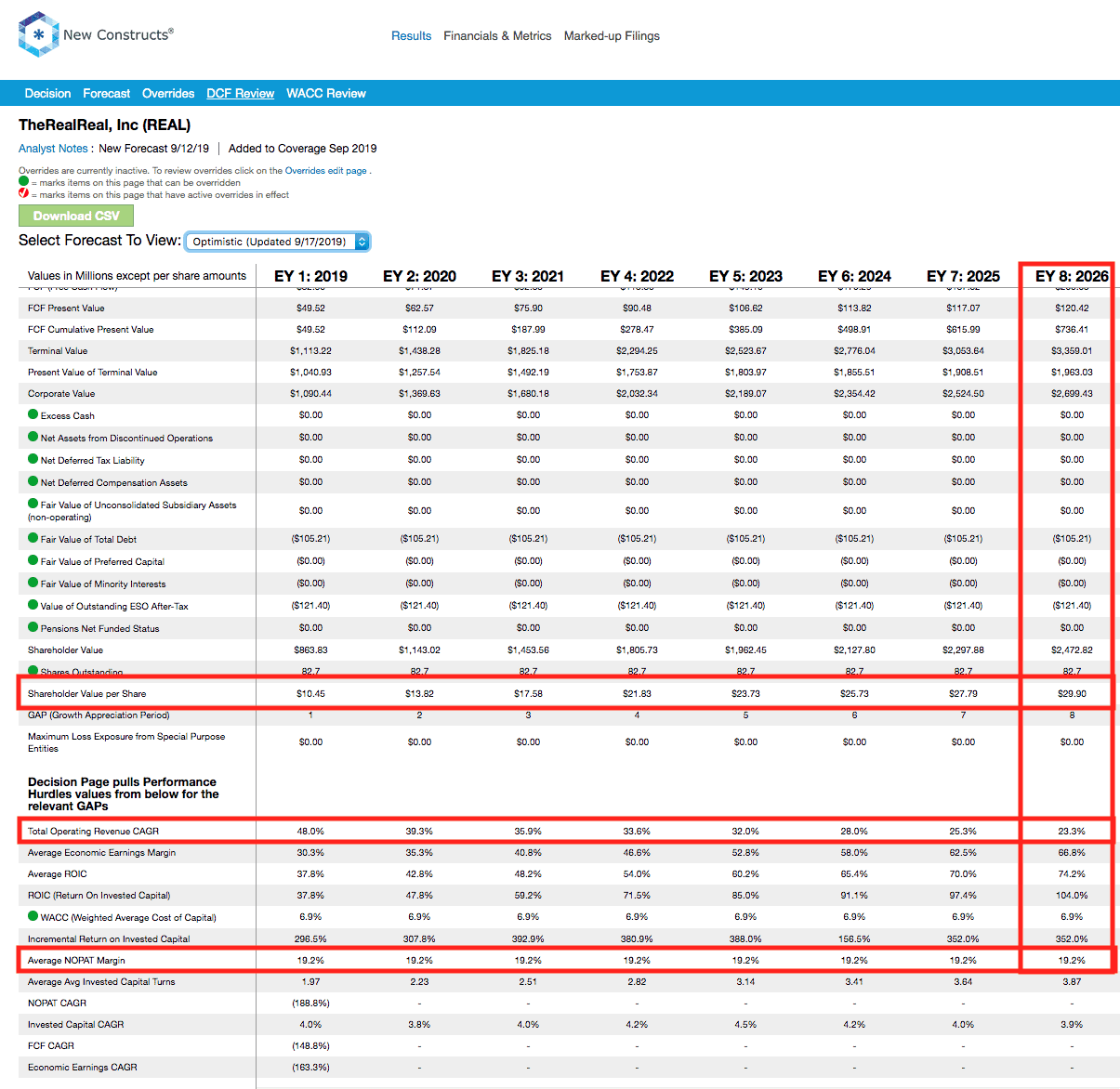The width and height of the screenshot is (1120, 1089).
Task: Click the New Constructs logo
Action: (96, 34)
